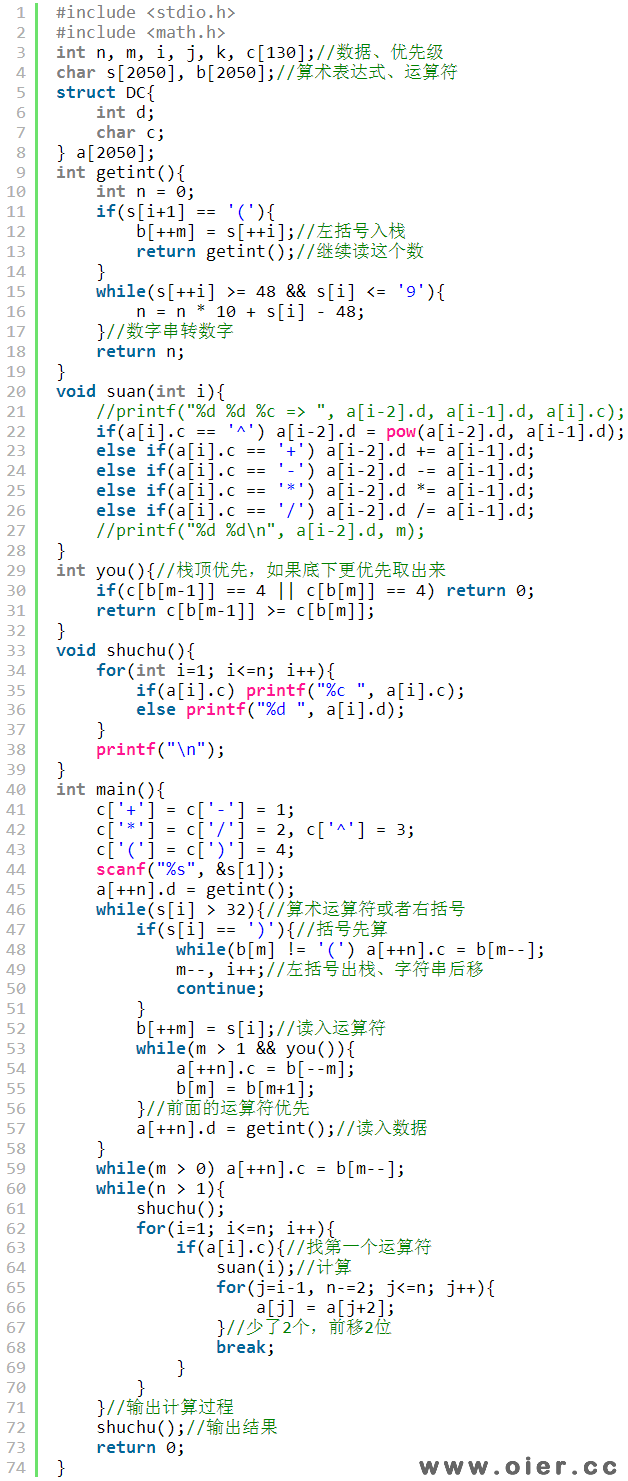
Task: Click the 'void shuchu(){' function header
Action: click(126, 650)
